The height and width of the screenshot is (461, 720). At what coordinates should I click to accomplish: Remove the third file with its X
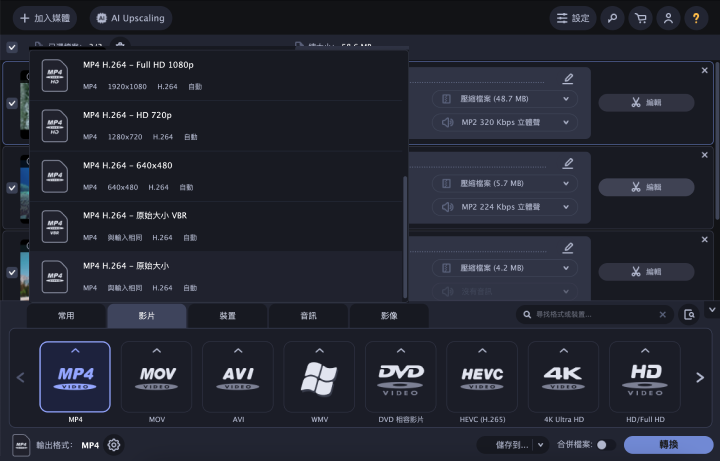pyautogui.click(x=704, y=239)
